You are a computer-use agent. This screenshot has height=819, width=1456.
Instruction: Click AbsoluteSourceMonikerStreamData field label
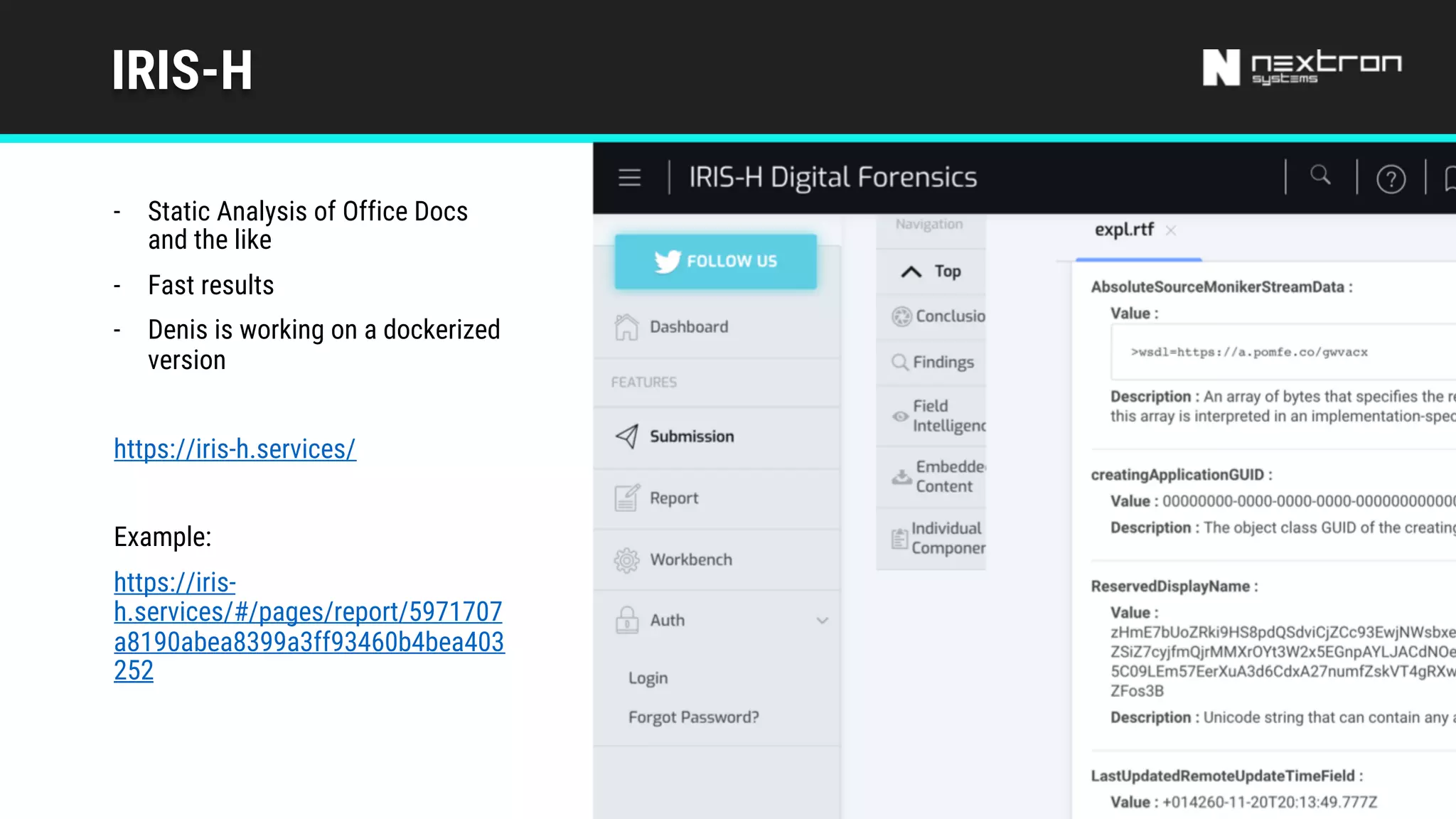click(1221, 287)
